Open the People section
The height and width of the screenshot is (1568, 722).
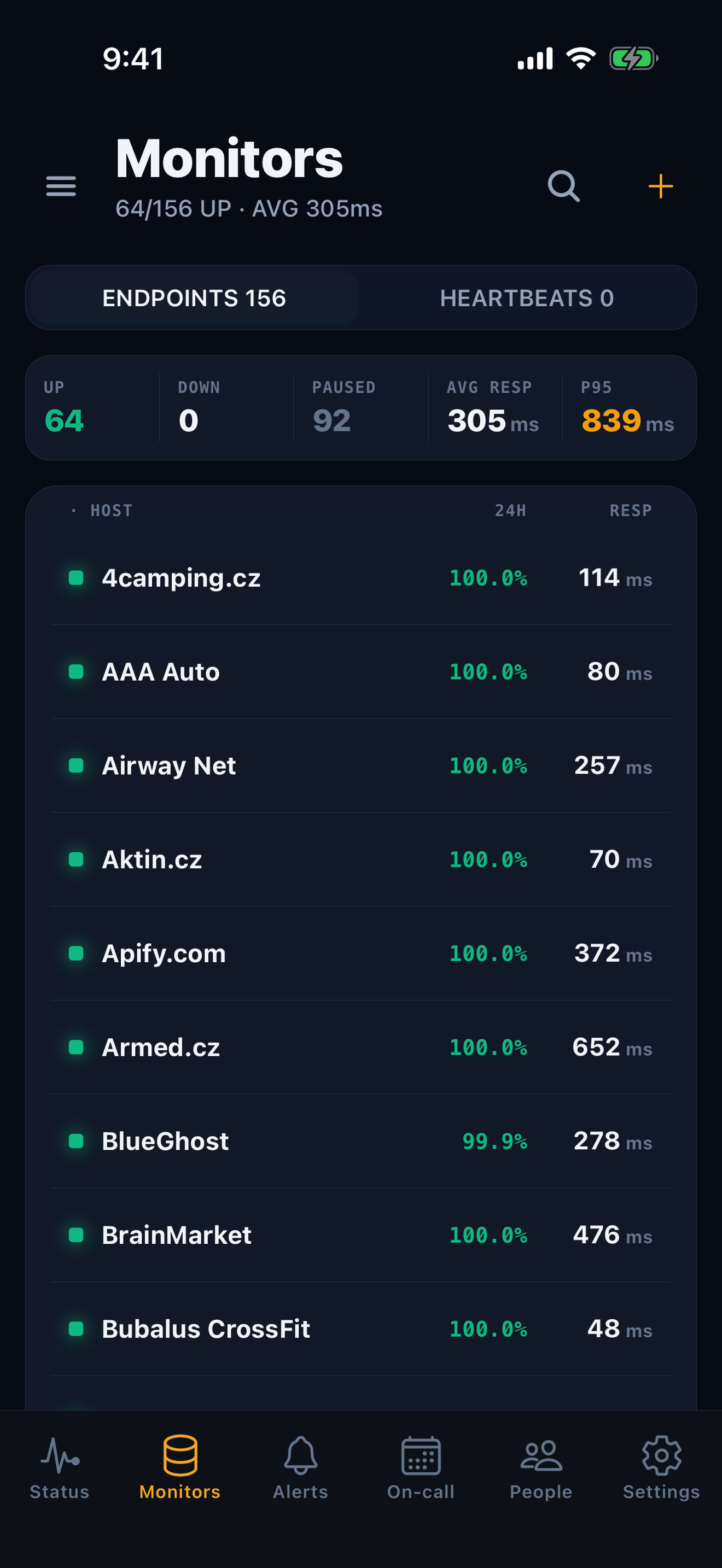(x=541, y=1467)
